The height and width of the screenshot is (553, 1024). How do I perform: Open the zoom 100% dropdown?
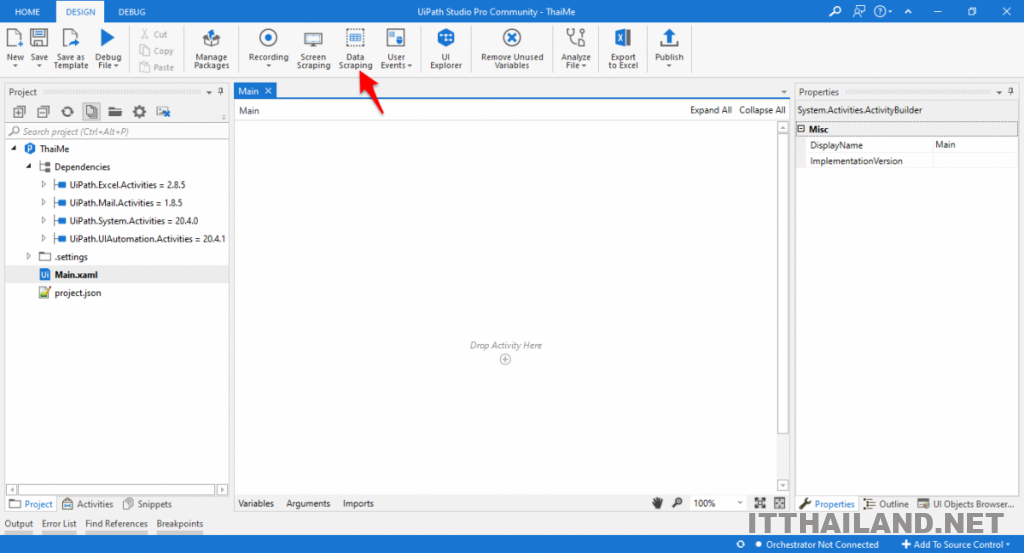[x=740, y=503]
